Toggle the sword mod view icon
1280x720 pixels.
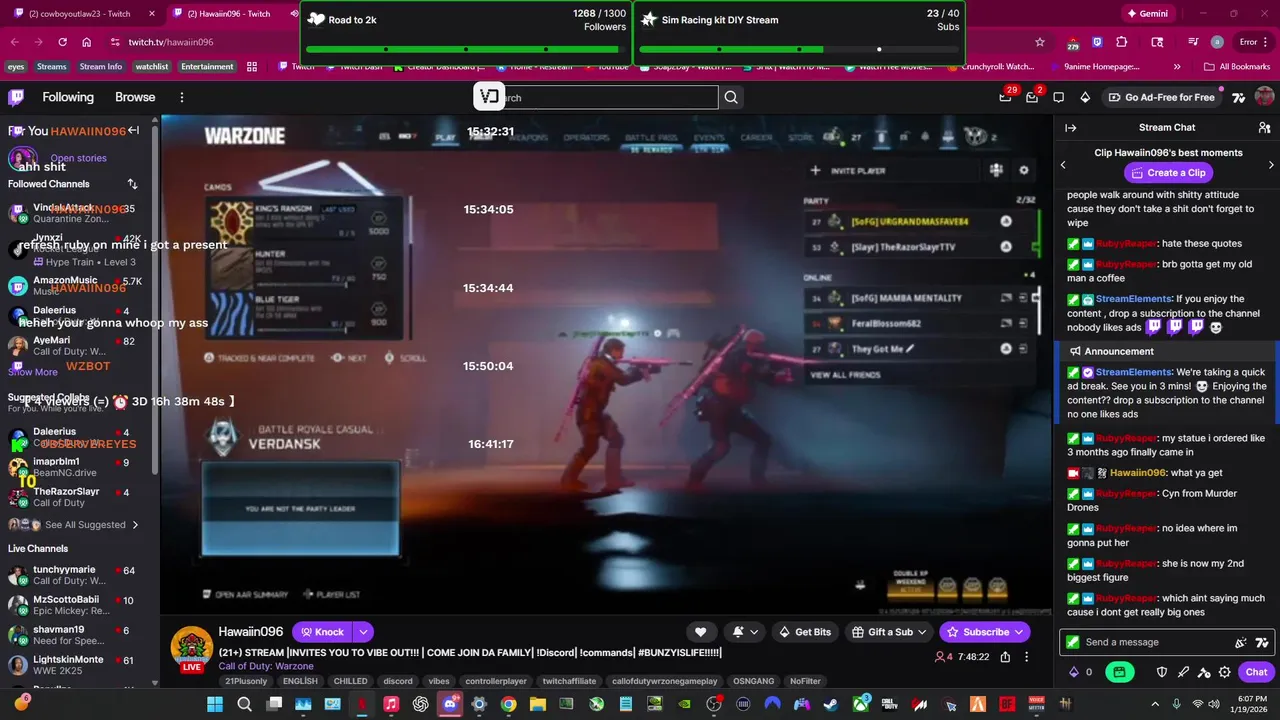(x=1183, y=672)
